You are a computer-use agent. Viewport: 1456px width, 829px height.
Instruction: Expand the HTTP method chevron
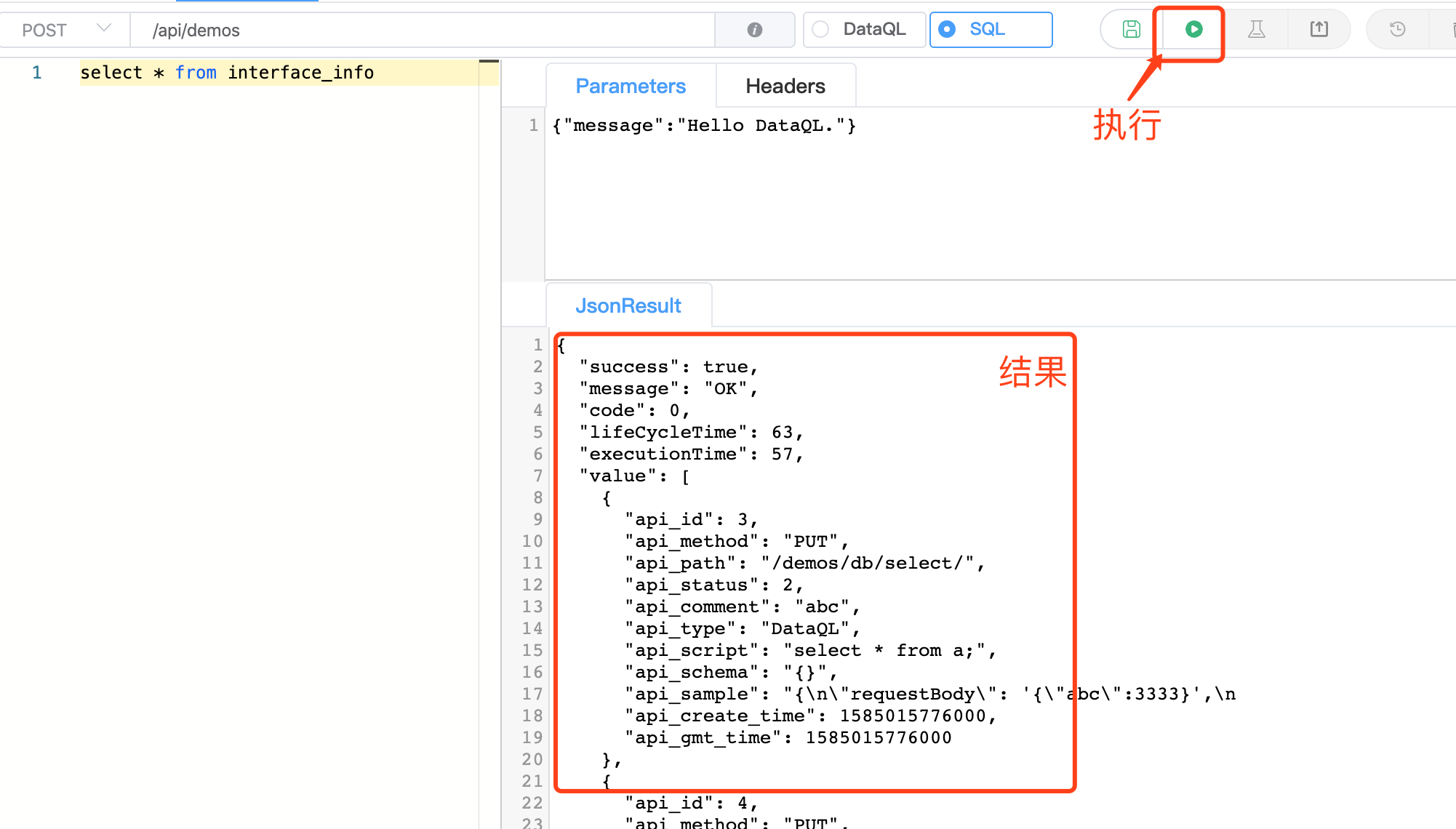click(103, 29)
